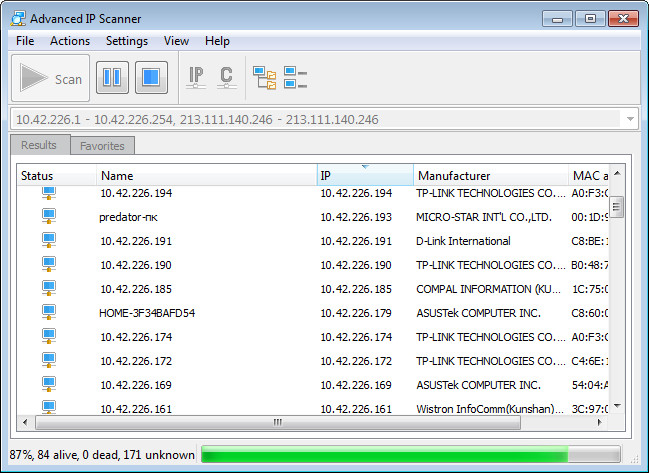The height and width of the screenshot is (473, 649).
Task: Click the Expand all tree icon
Action: [264, 78]
